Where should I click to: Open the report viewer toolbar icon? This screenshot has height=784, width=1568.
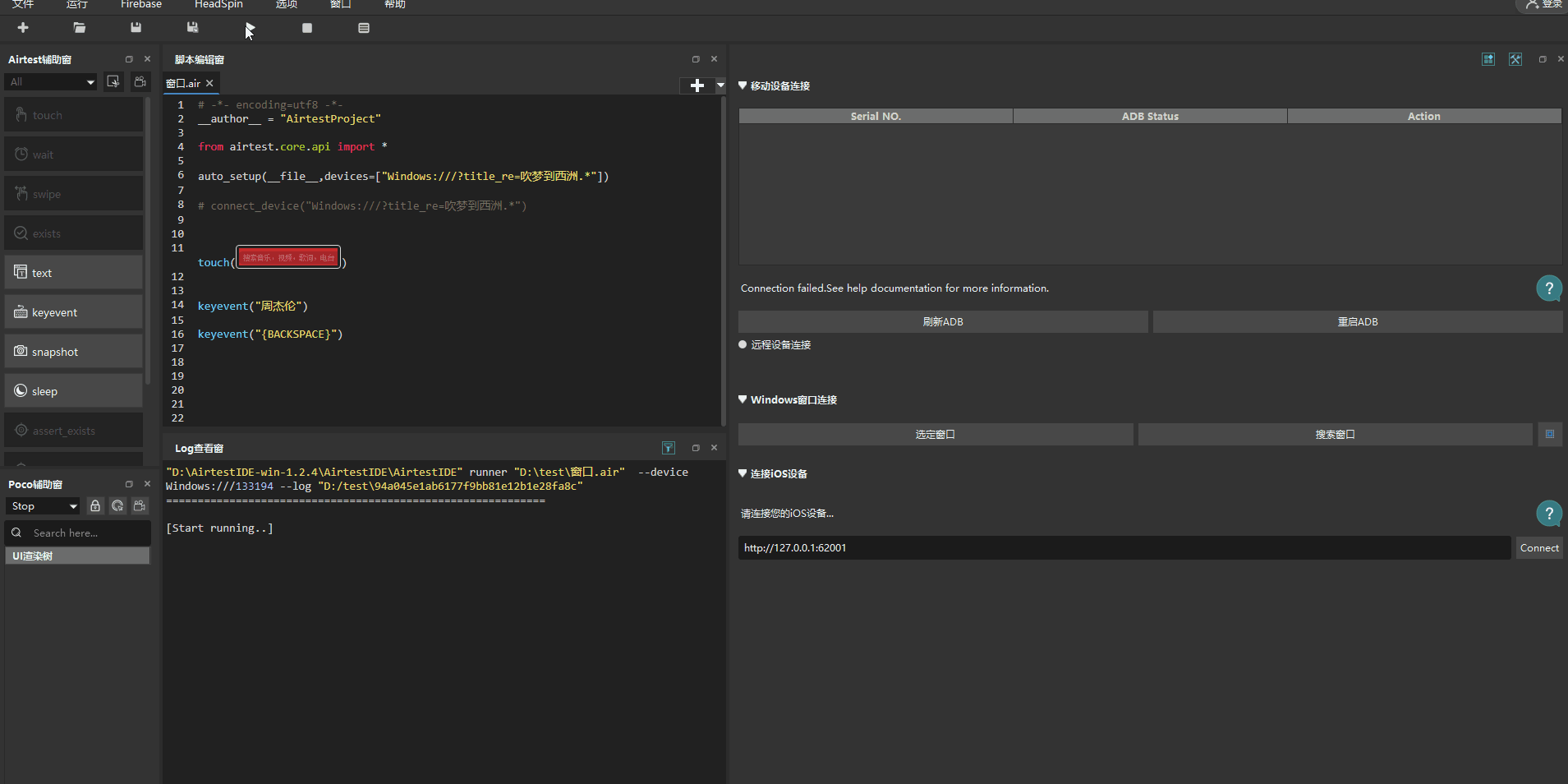(x=364, y=28)
